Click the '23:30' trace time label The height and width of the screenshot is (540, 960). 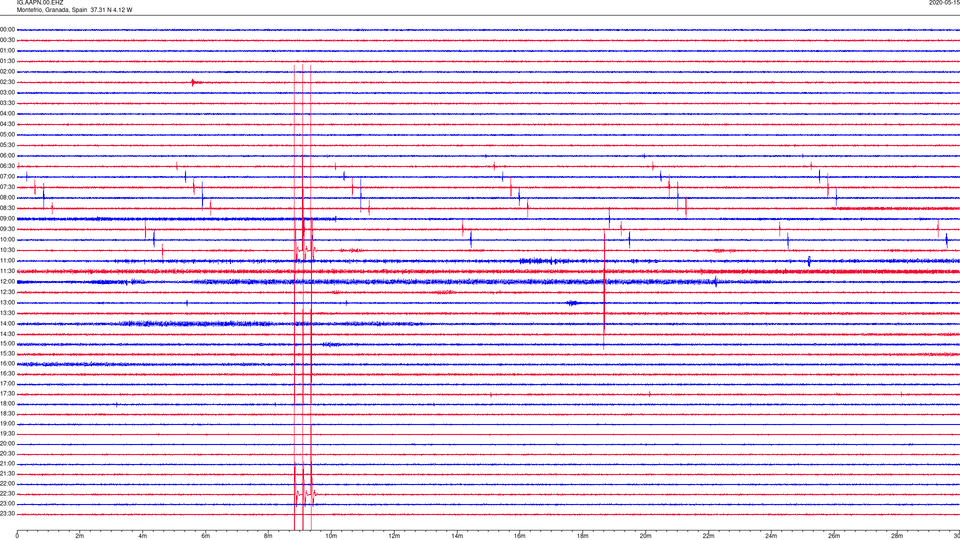pos(7,514)
